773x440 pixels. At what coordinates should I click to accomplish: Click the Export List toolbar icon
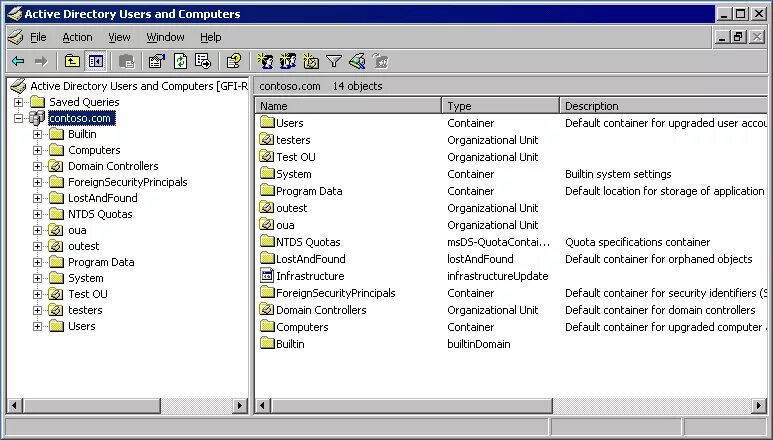coord(203,61)
